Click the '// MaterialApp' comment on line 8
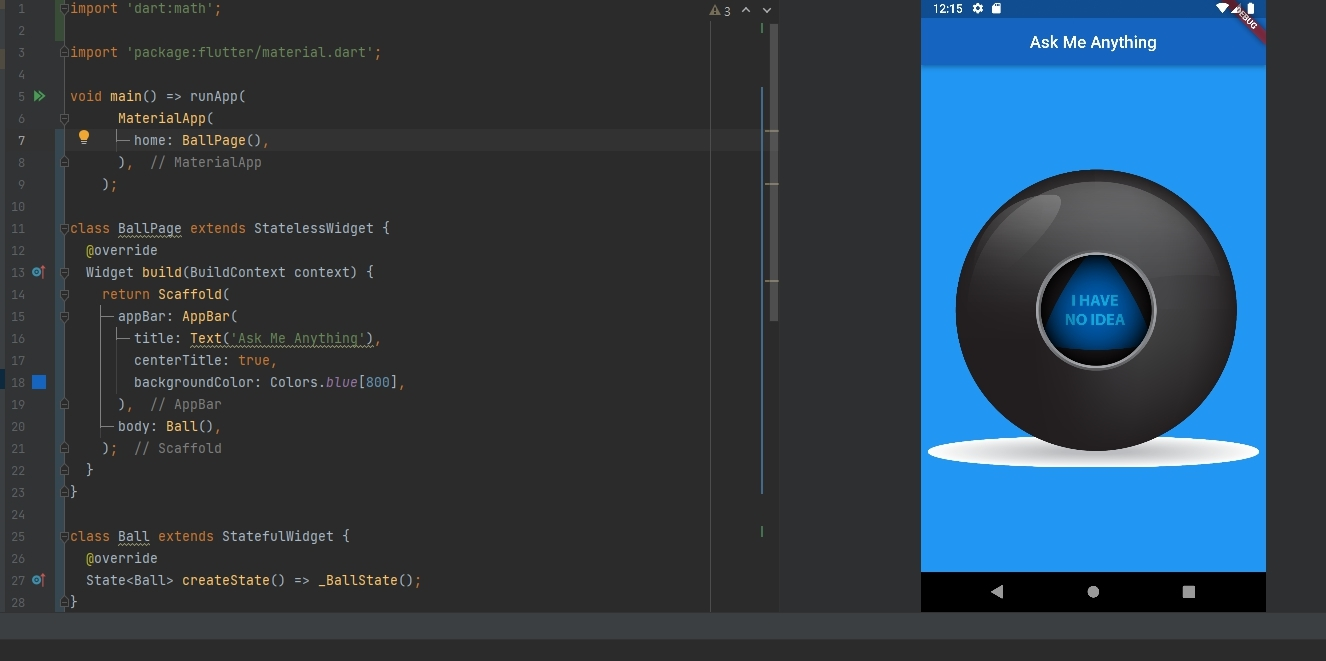This screenshot has width=1326, height=661. click(206, 162)
